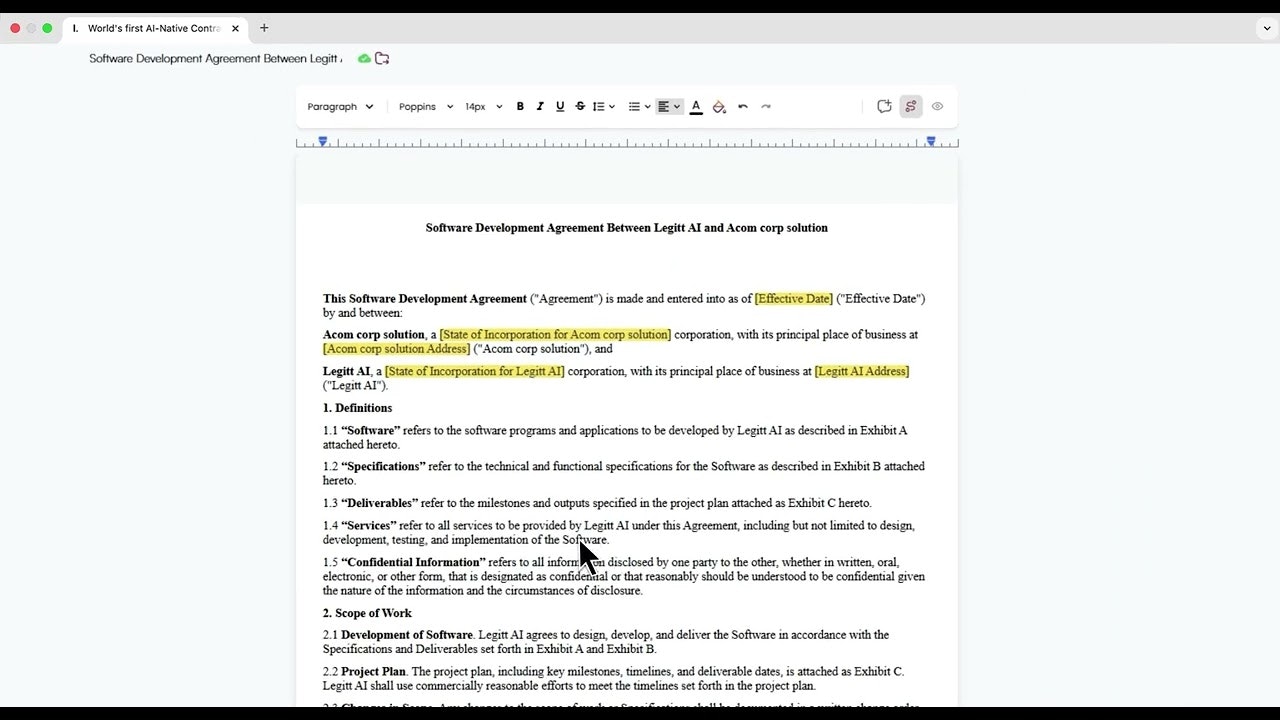1280x720 pixels.
Task: Click the bold term “Deliverables”
Action: pyautogui.click(x=380, y=503)
